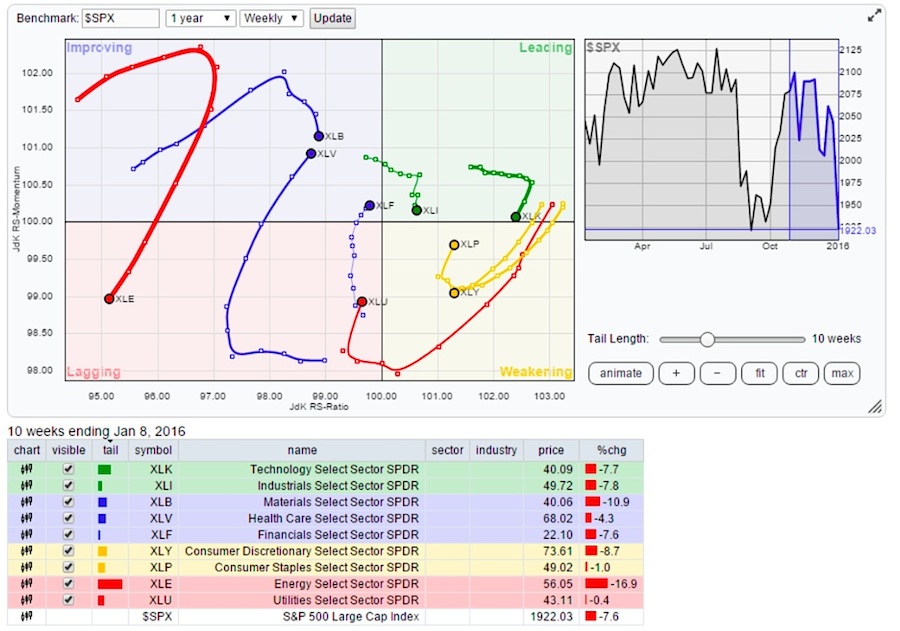The width and height of the screenshot is (900, 631).
Task: Click price cell 1922.03 for $SPX
Action: 551,617
